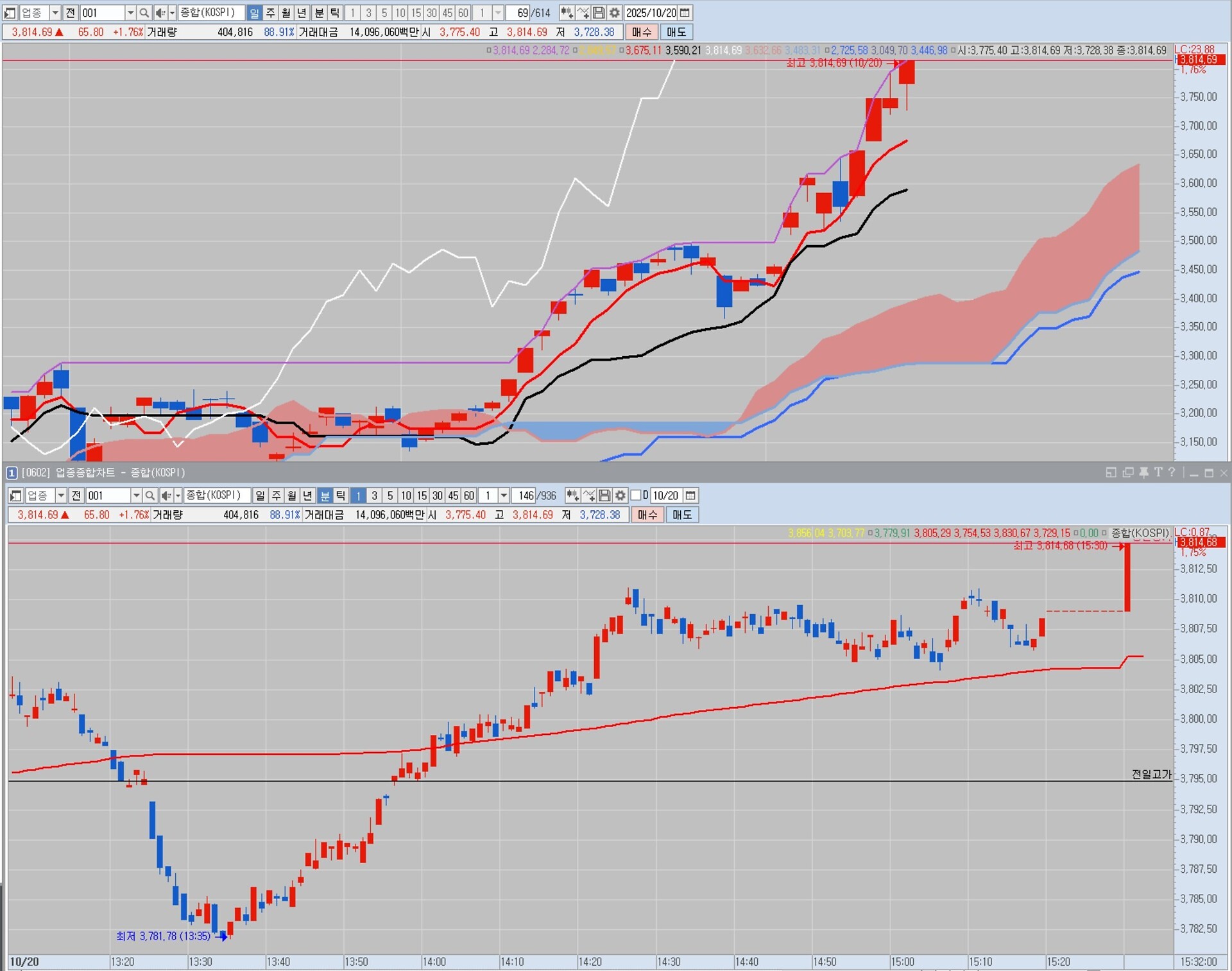The image size is (1232, 971).
Task: Click save (floppy disk) icon in lower chart toolbar
Action: pyautogui.click(x=604, y=495)
